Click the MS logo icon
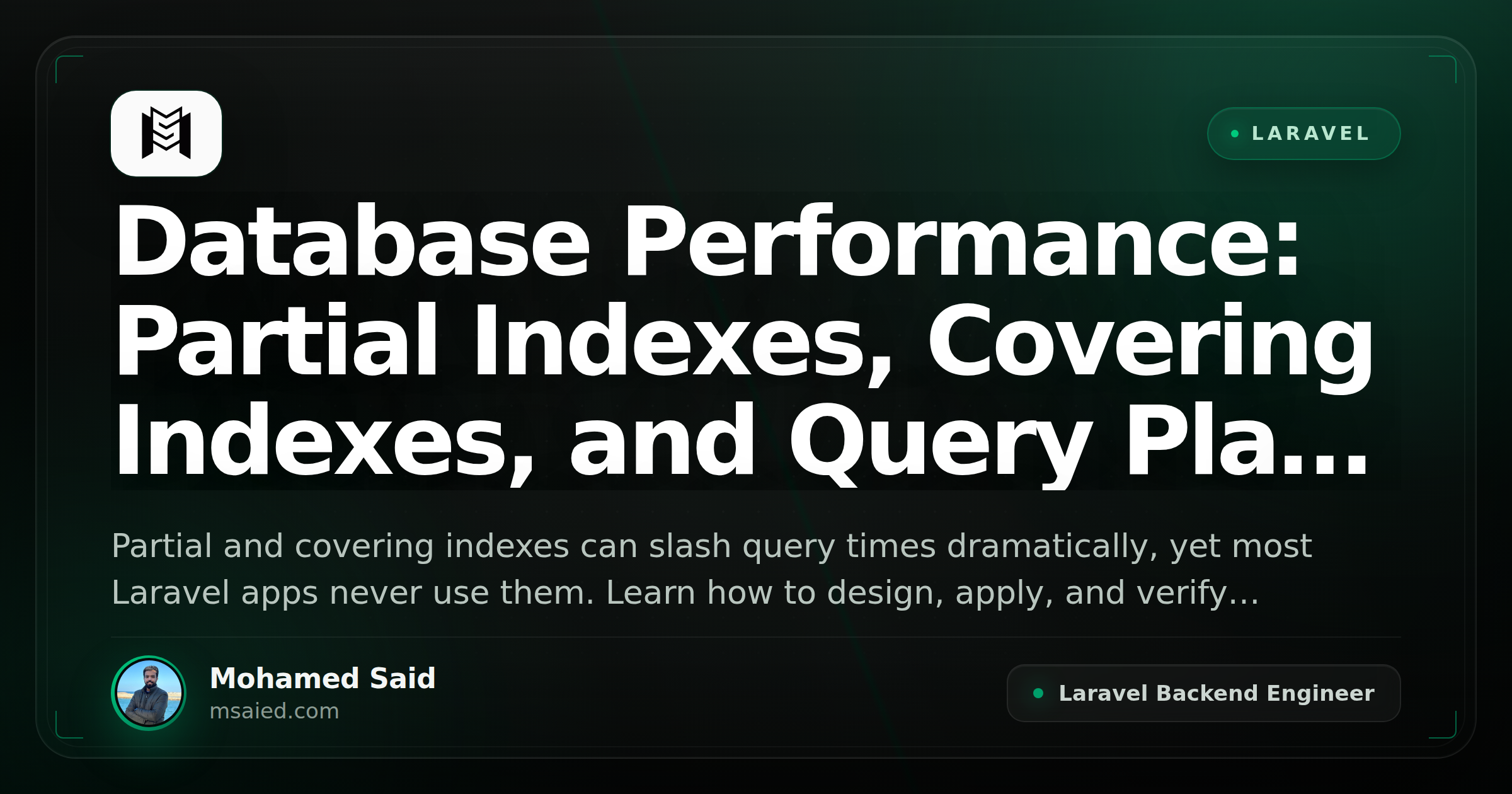The height and width of the screenshot is (794, 1512). coord(166,134)
